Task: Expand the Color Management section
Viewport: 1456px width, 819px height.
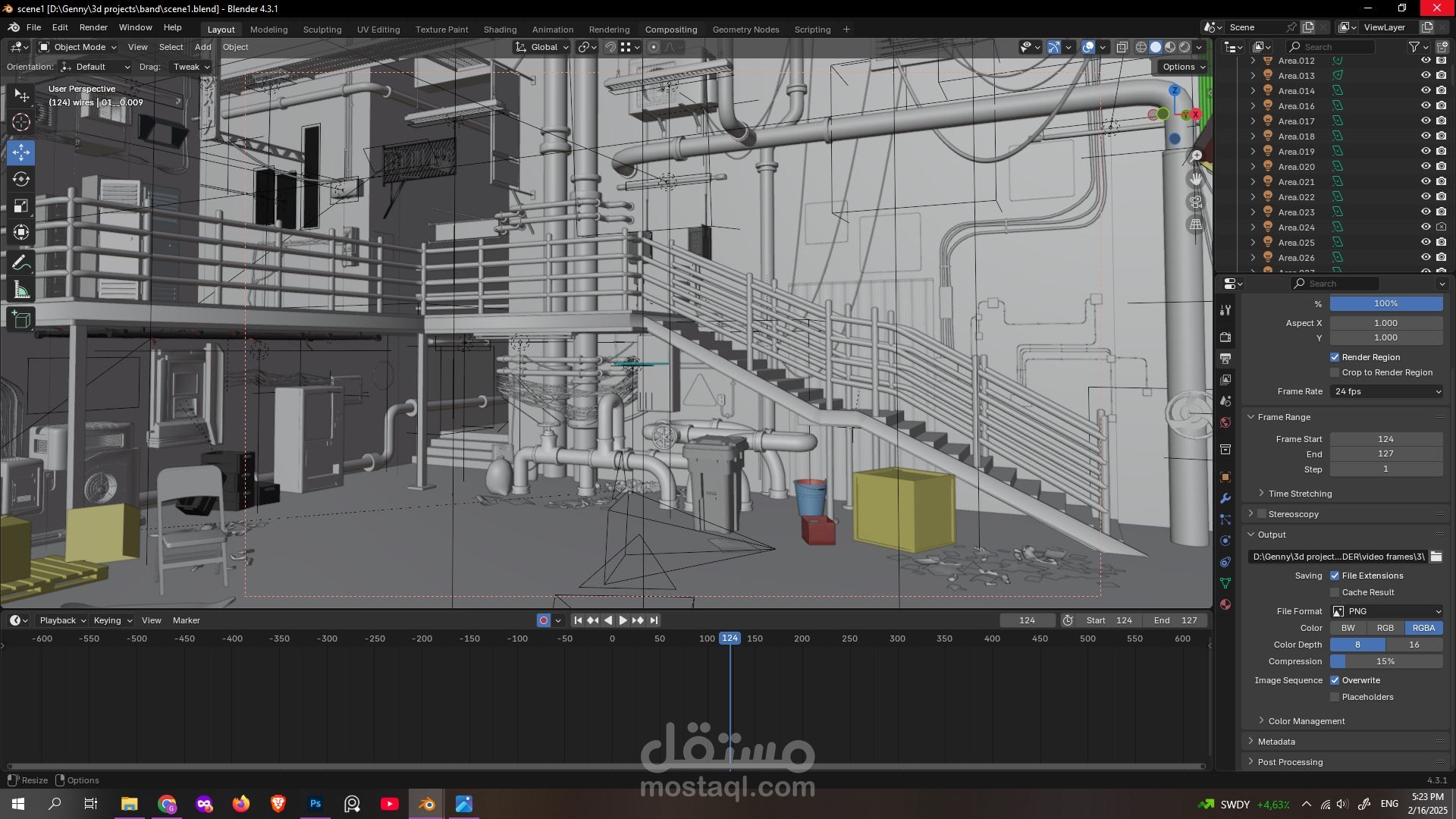Action: click(1306, 721)
